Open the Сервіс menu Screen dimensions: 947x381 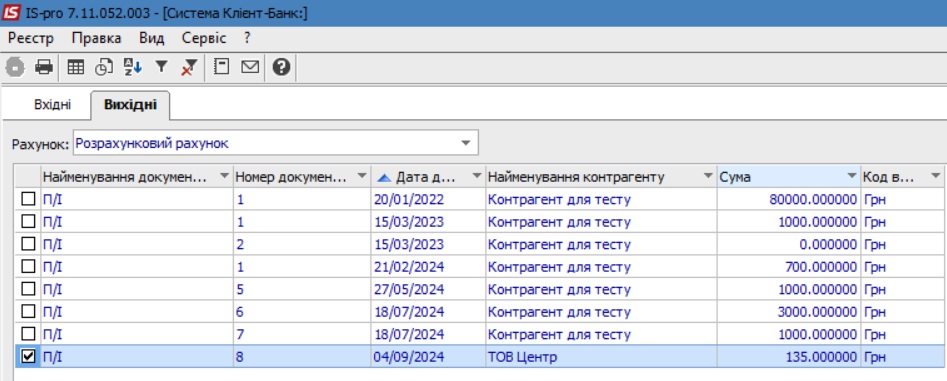204,39
